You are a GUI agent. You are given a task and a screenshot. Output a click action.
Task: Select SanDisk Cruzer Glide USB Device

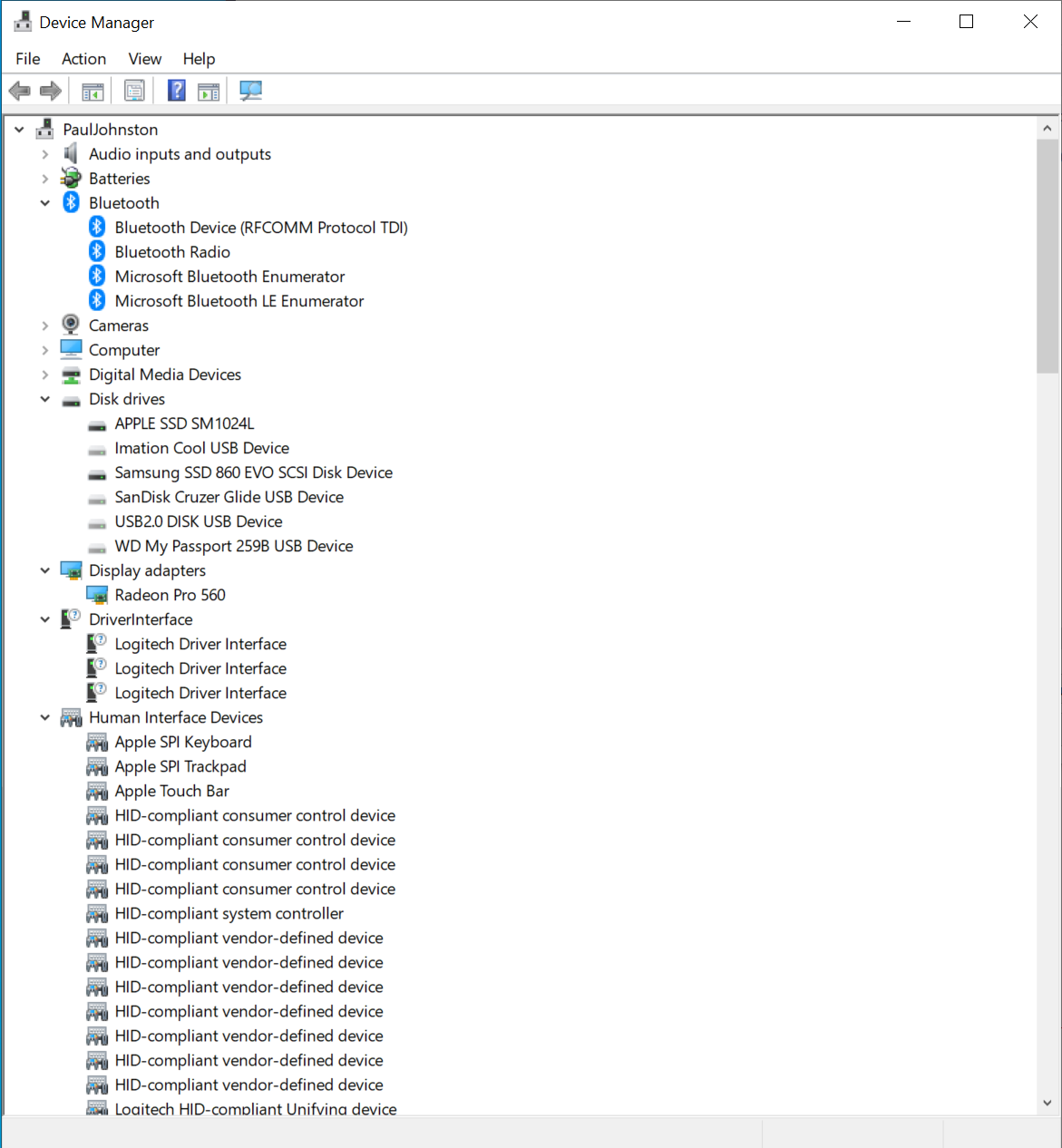(x=229, y=497)
